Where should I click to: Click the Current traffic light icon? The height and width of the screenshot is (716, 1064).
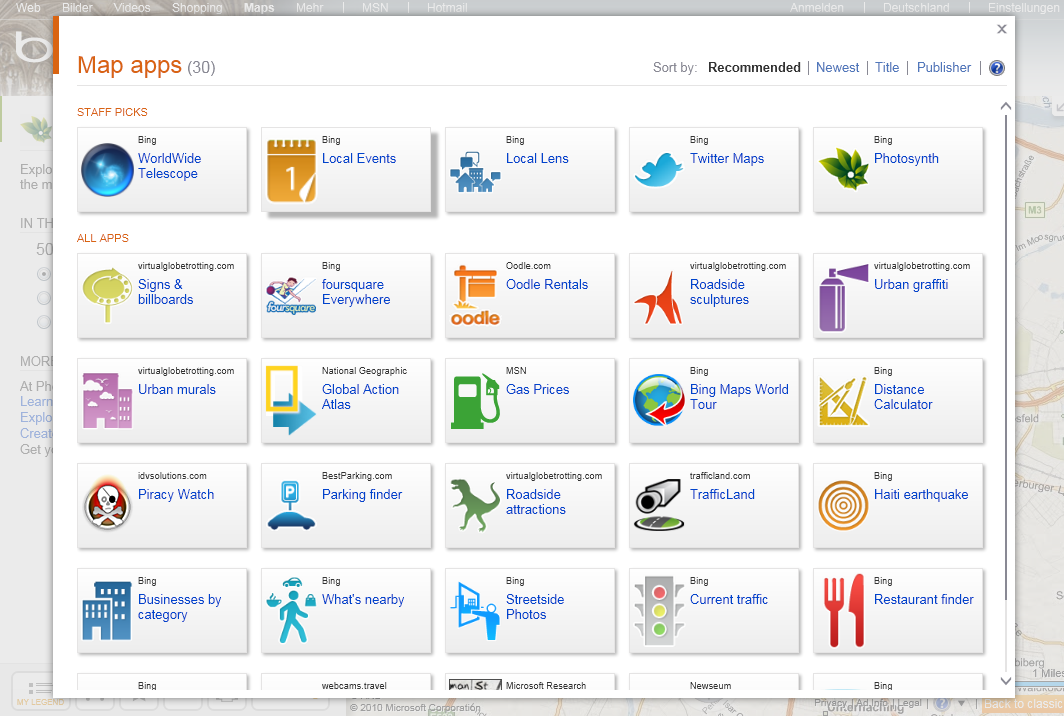659,611
